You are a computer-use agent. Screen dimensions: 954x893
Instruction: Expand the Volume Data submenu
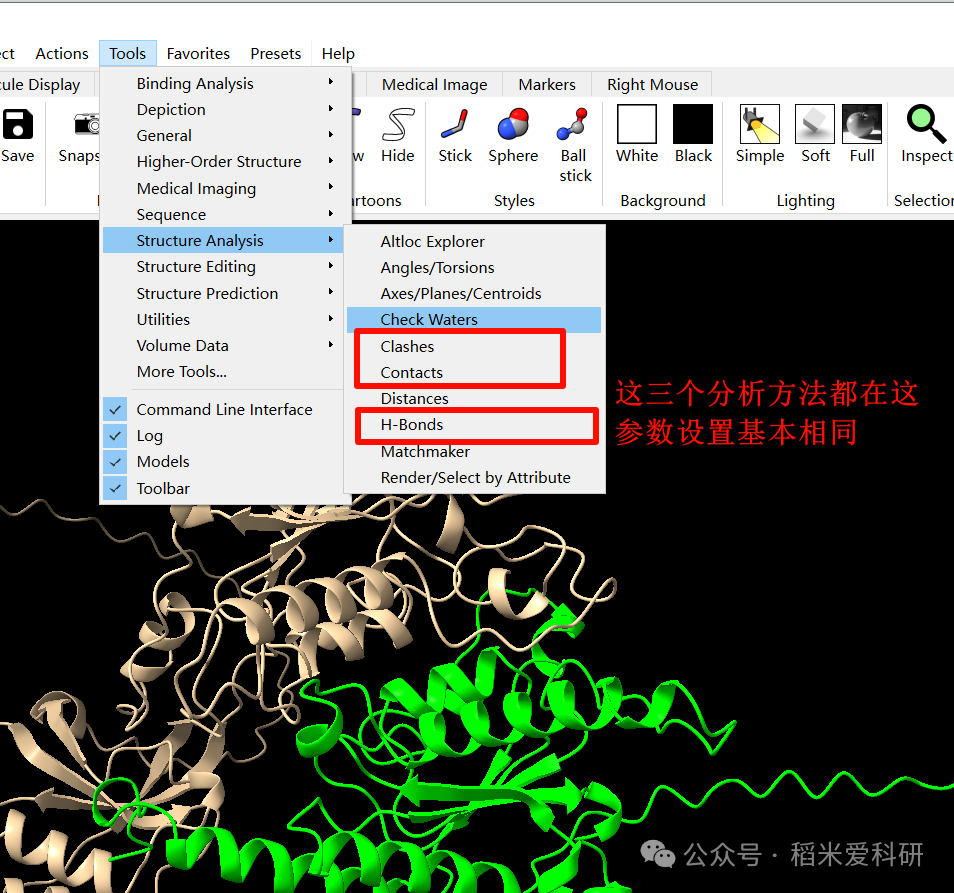tap(182, 345)
